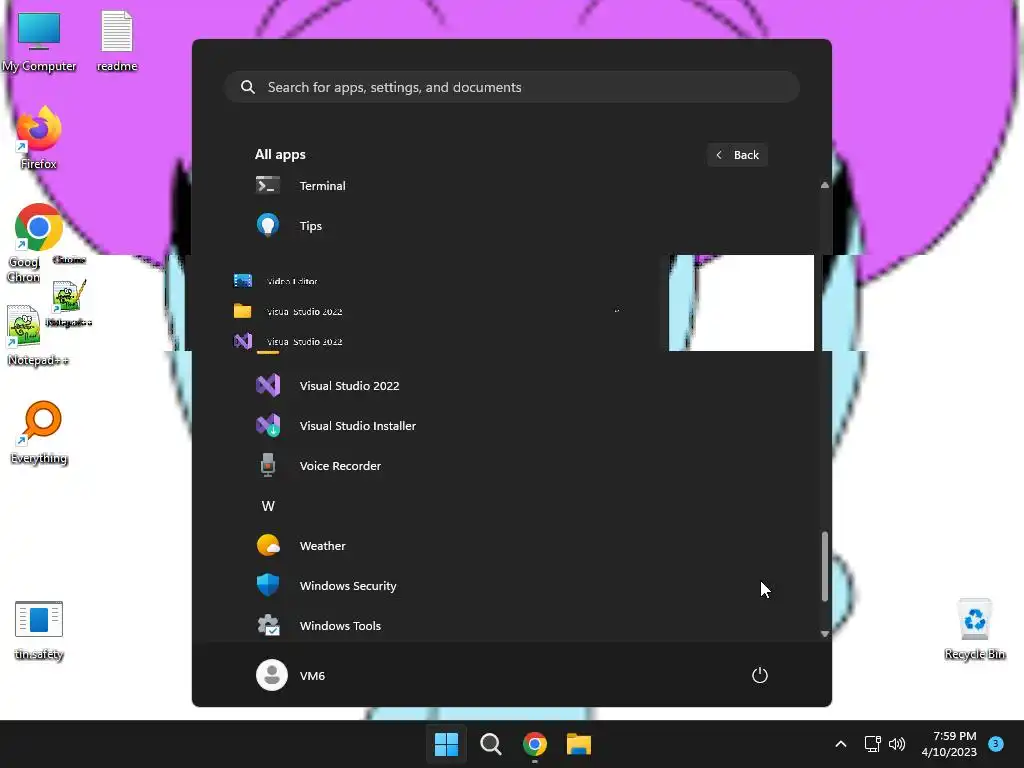Viewport: 1024px width, 768px height.
Task: Select the Firefox desktop shortcut
Action: [39, 138]
